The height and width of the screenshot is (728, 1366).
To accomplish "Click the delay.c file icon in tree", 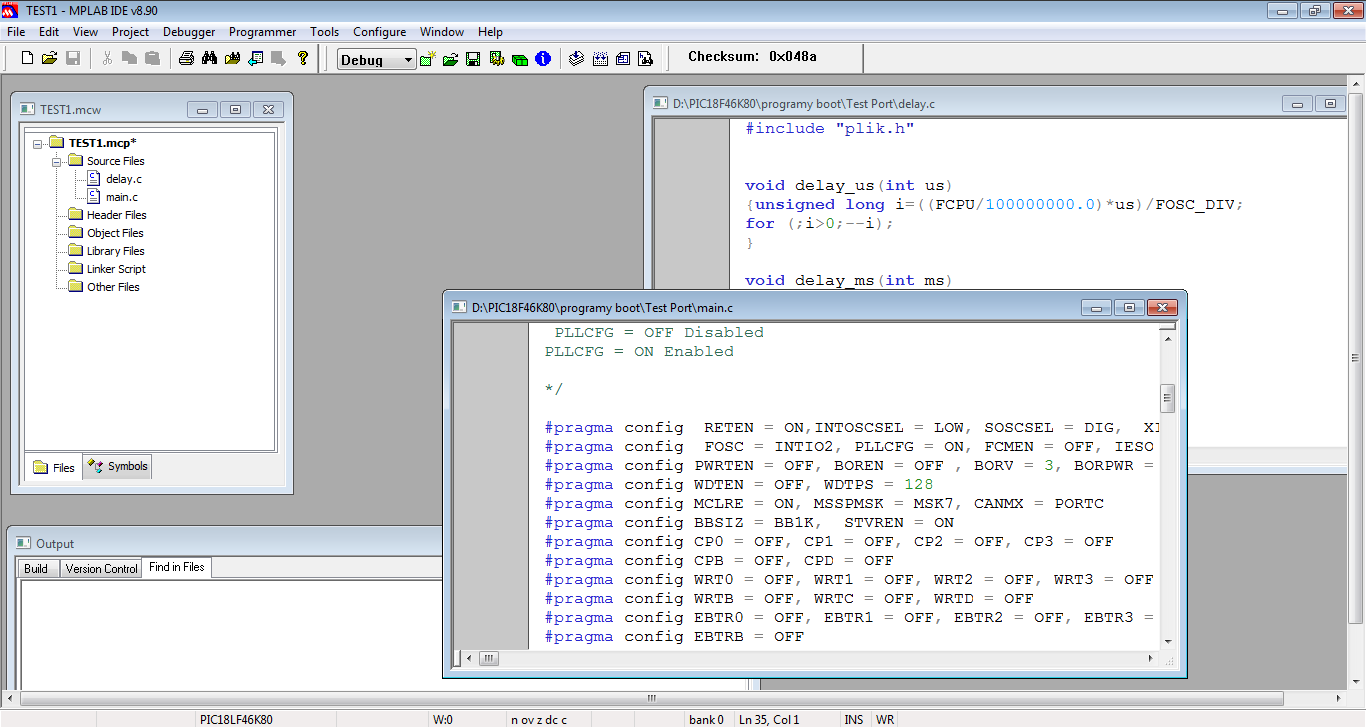I will coord(94,179).
